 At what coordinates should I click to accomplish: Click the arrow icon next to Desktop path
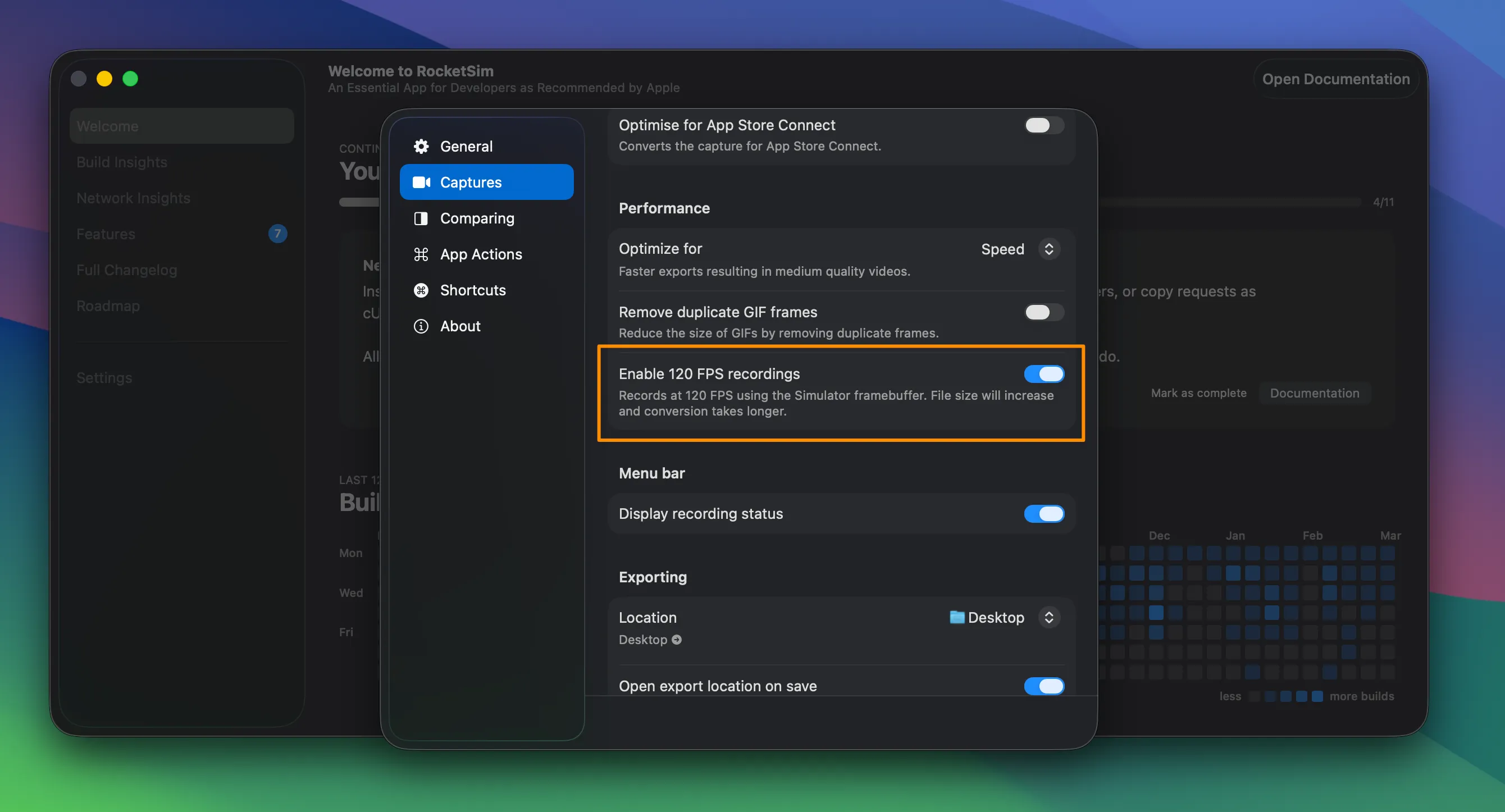pos(677,640)
